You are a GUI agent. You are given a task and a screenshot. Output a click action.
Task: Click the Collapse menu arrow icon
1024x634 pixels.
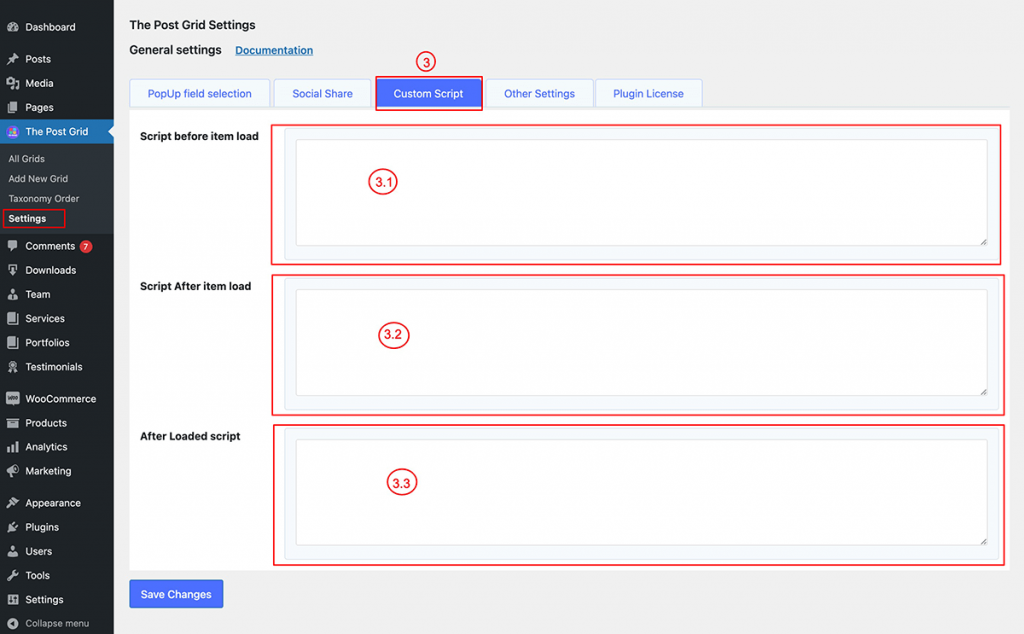pyautogui.click(x=12, y=624)
